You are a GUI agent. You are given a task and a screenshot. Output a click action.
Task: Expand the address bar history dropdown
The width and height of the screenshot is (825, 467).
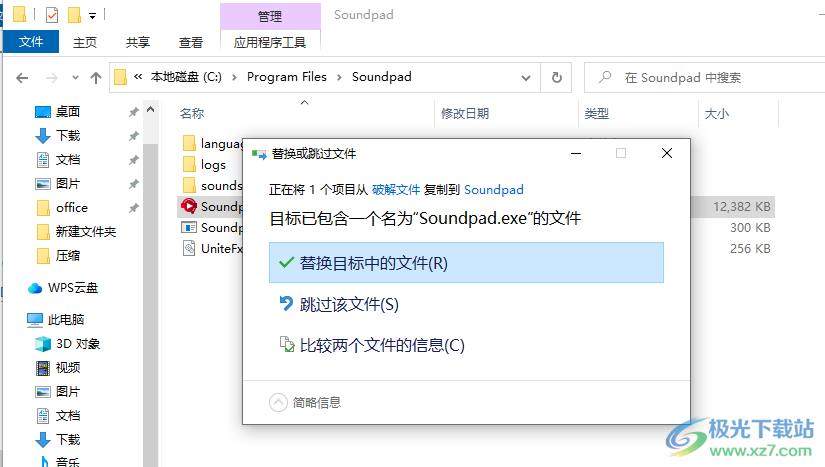click(526, 78)
